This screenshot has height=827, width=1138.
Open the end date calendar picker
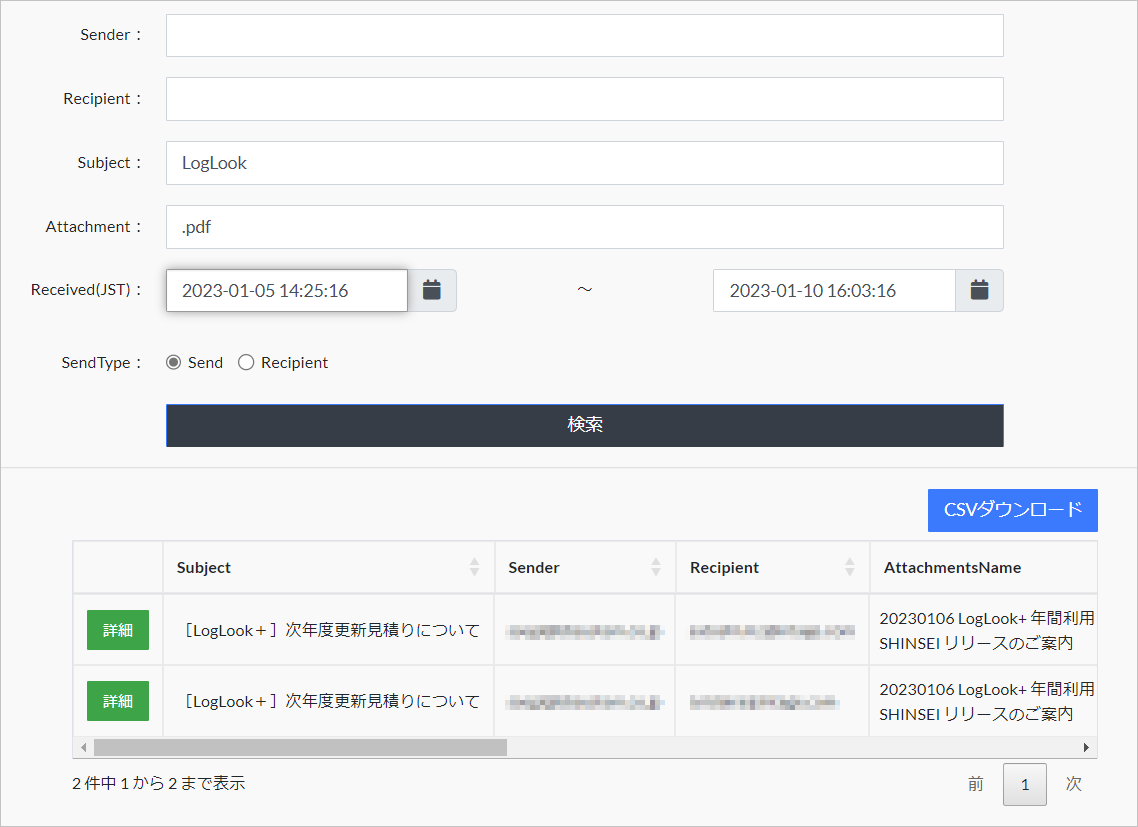[979, 290]
